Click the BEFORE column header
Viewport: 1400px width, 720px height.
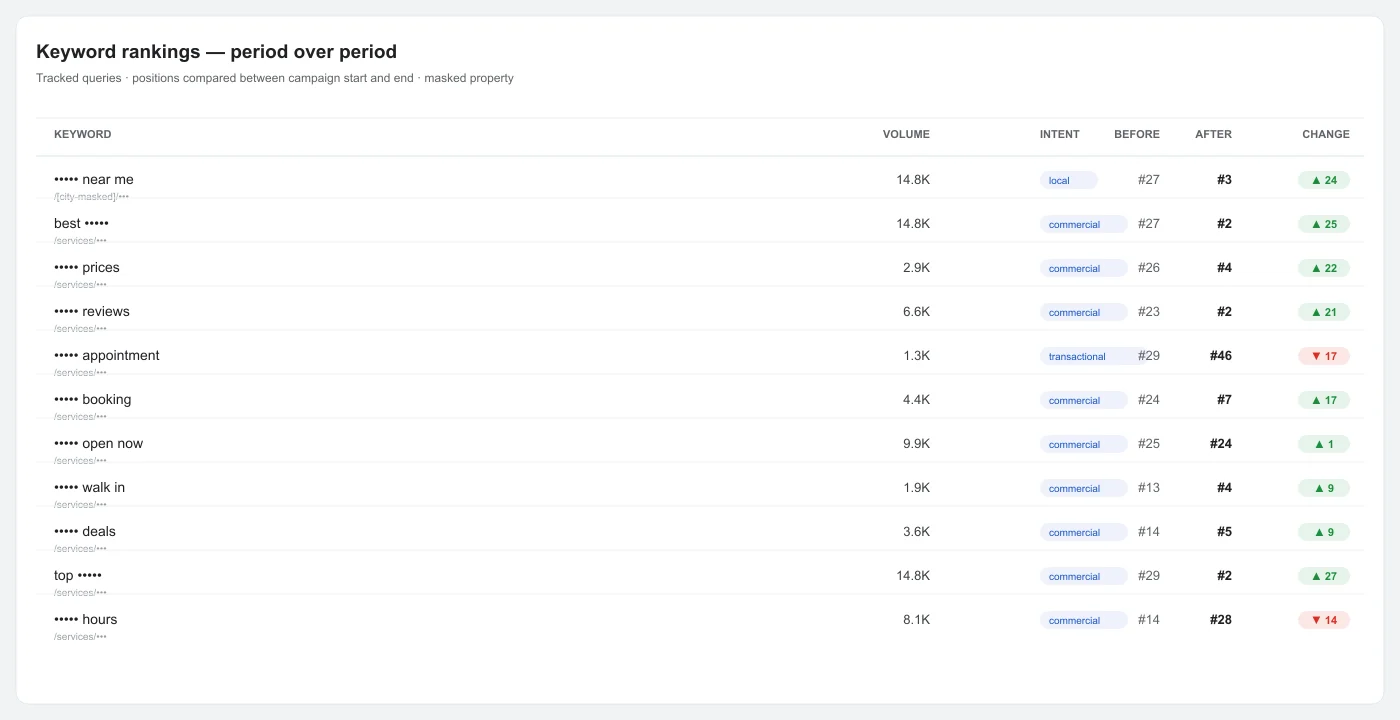pos(1137,134)
